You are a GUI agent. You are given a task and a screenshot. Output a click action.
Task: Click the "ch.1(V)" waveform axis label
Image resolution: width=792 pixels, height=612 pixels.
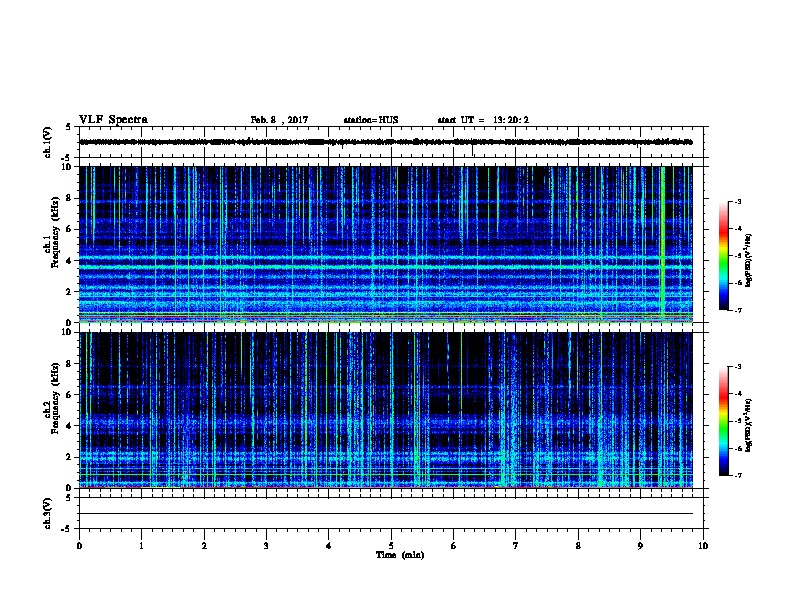pyautogui.click(x=47, y=142)
